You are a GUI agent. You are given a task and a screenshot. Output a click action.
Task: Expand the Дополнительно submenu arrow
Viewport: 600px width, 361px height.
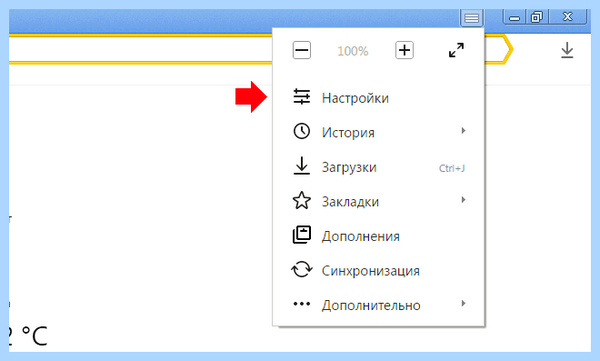pyautogui.click(x=463, y=304)
